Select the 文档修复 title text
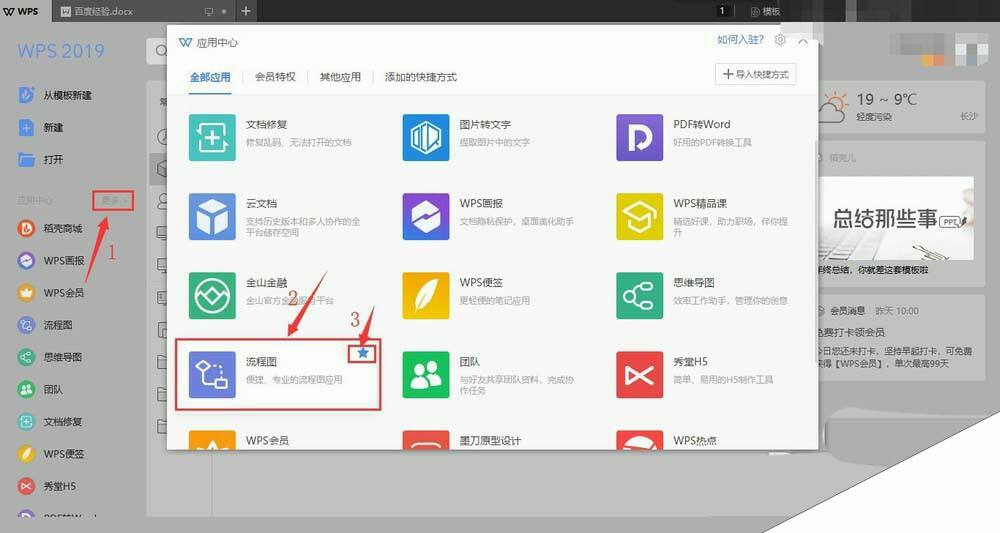The width and height of the screenshot is (1000, 533). click(267, 124)
